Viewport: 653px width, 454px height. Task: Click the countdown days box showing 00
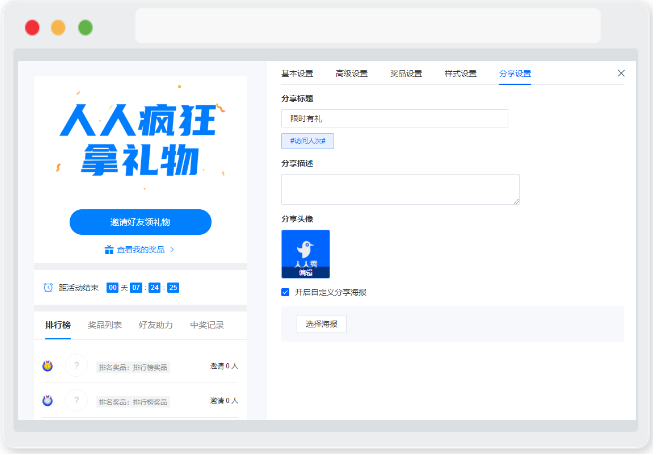click(112, 287)
